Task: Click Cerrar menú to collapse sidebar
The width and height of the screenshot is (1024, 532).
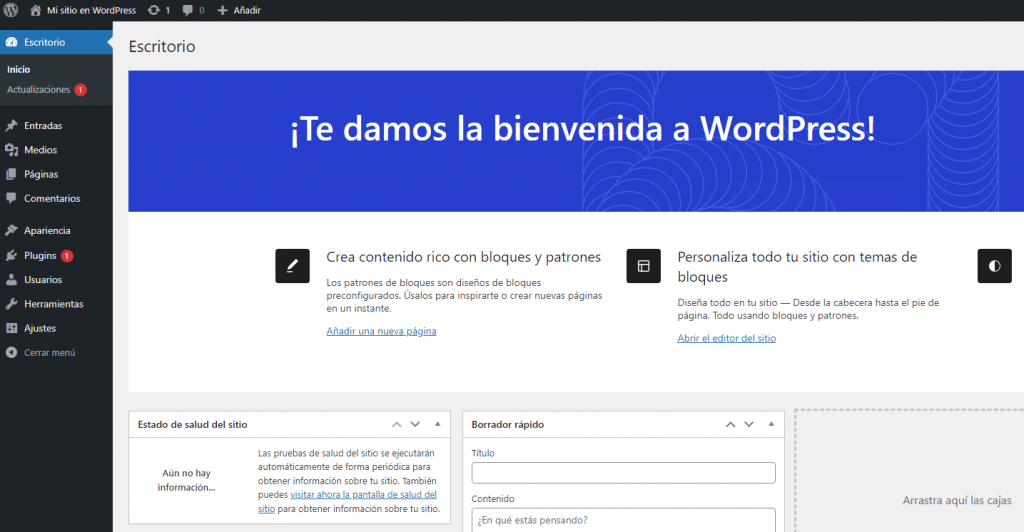Action: 50,352
